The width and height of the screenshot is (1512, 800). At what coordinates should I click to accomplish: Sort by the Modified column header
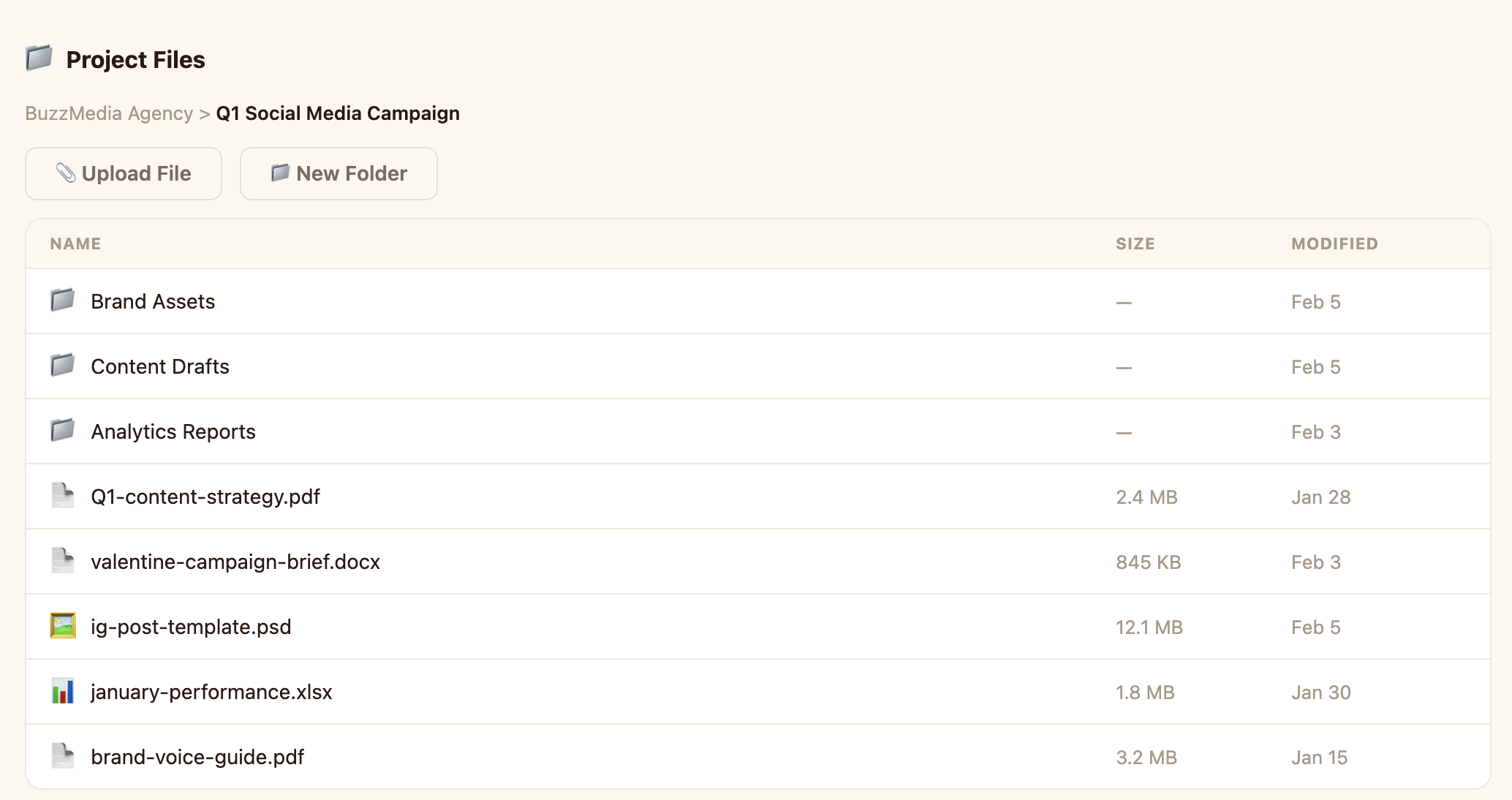1334,244
